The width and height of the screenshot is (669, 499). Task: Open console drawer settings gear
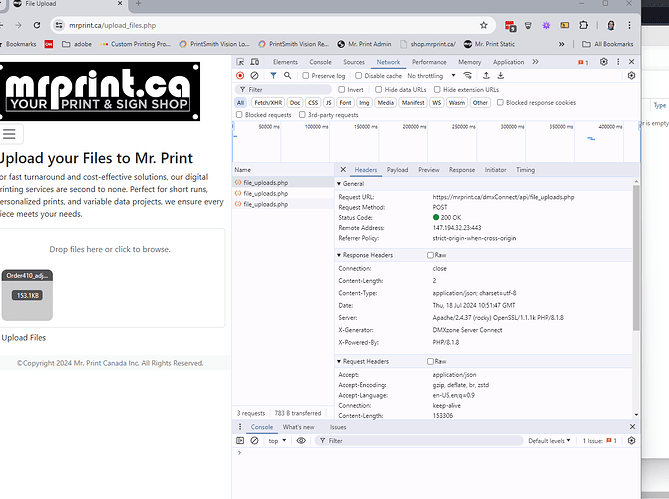point(631,441)
